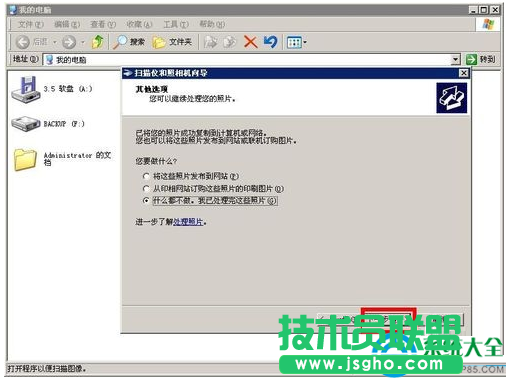Expand the Views dropdown arrow
This screenshot has width=506, height=380.
pos(305,42)
